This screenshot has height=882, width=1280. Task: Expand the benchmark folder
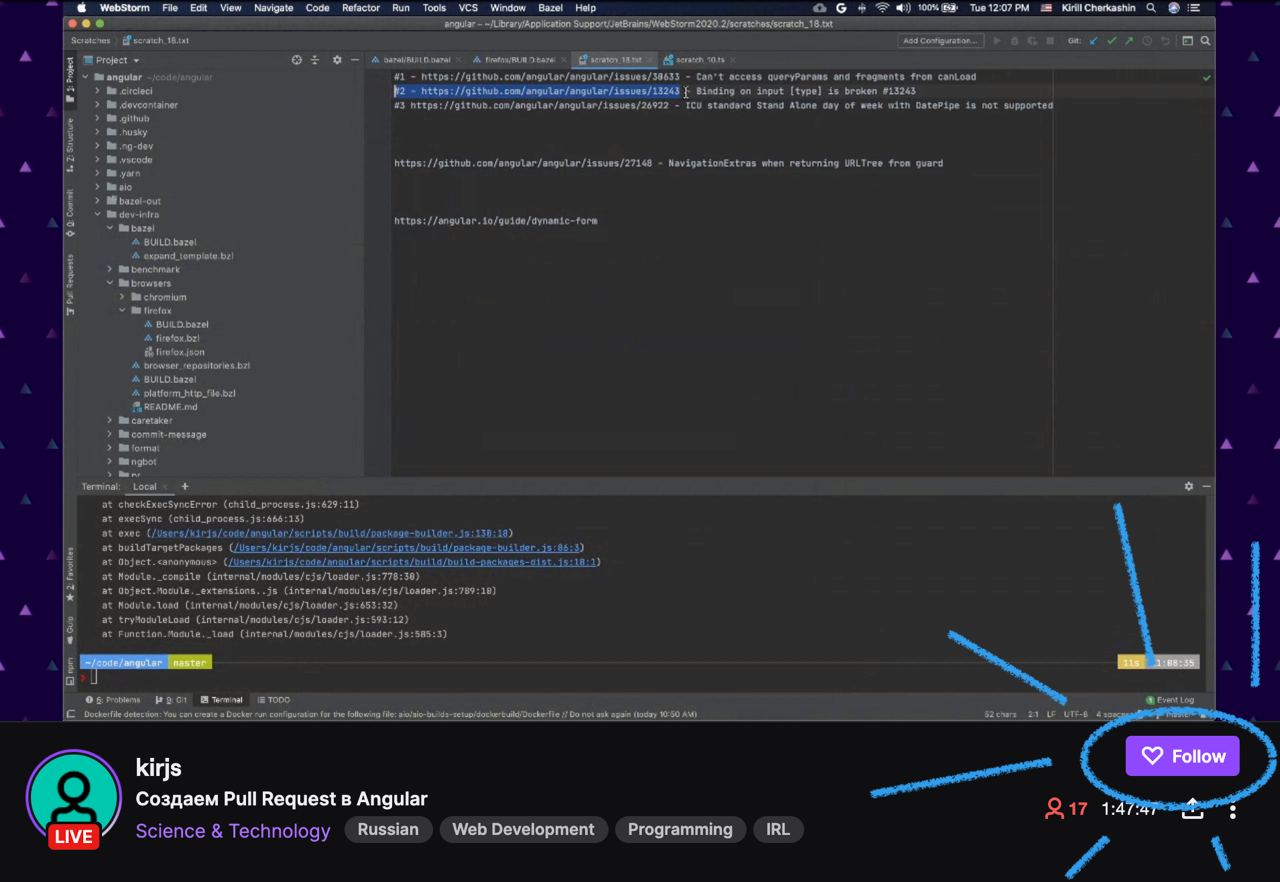tap(111, 269)
